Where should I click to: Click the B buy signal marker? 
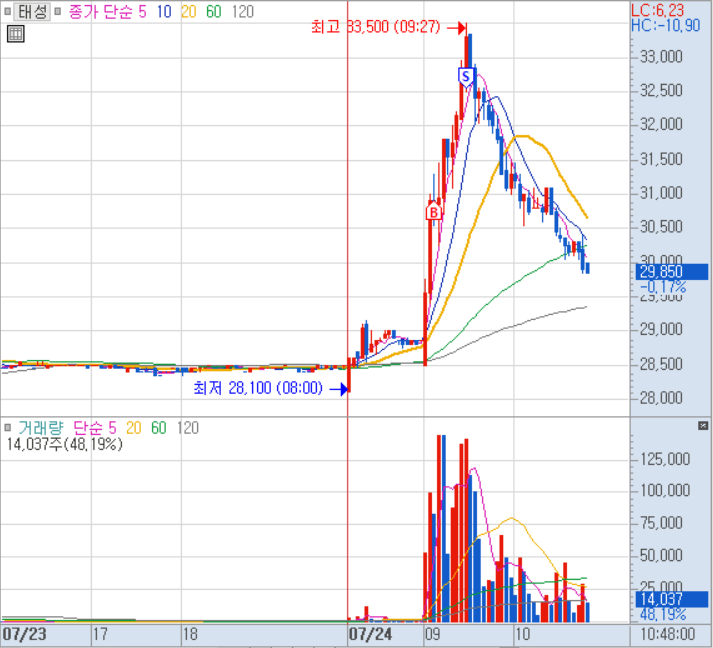click(x=434, y=212)
